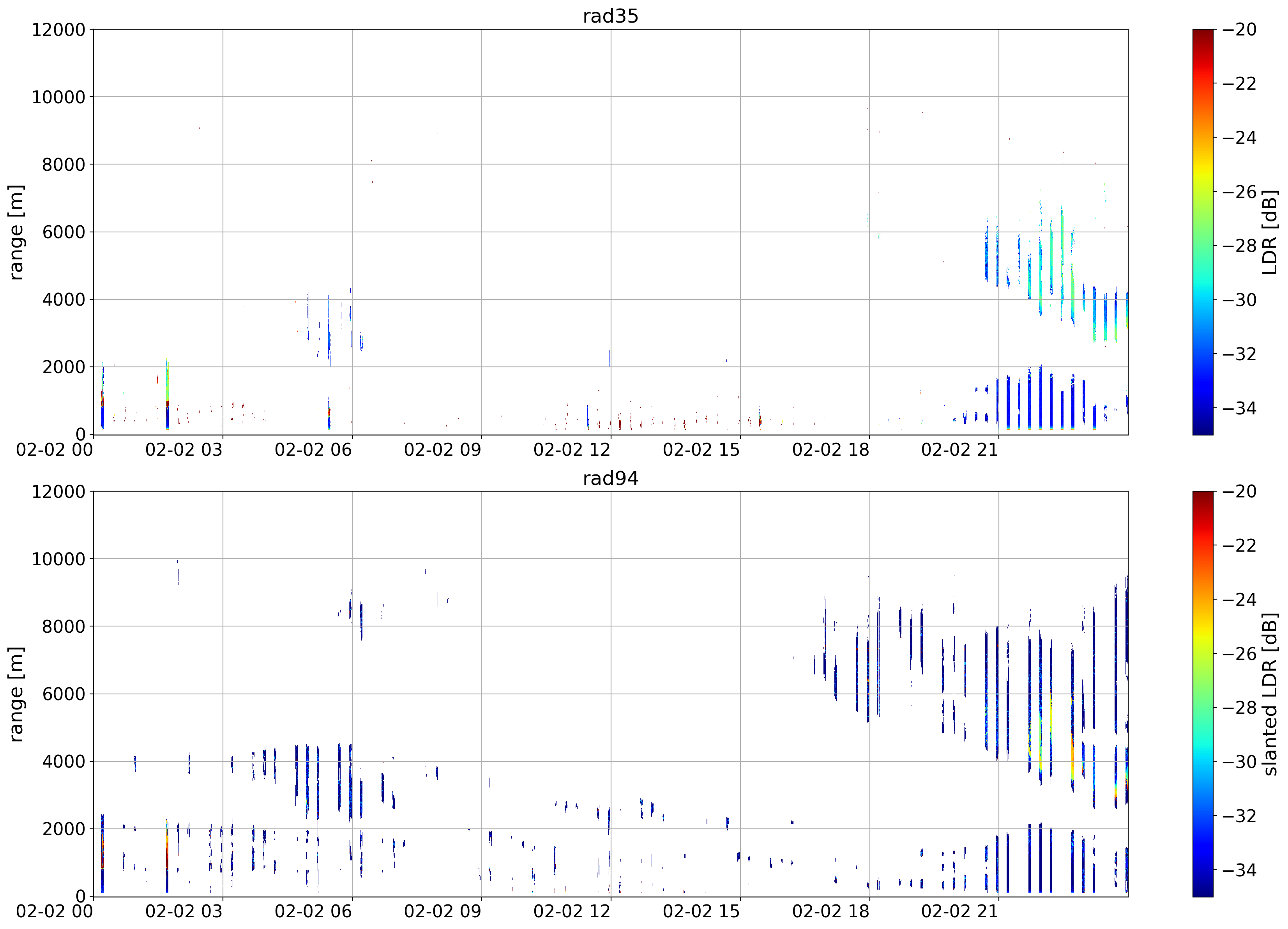Click '02-02 18' time label under rad35
1288x929 pixels.
[x=831, y=450]
